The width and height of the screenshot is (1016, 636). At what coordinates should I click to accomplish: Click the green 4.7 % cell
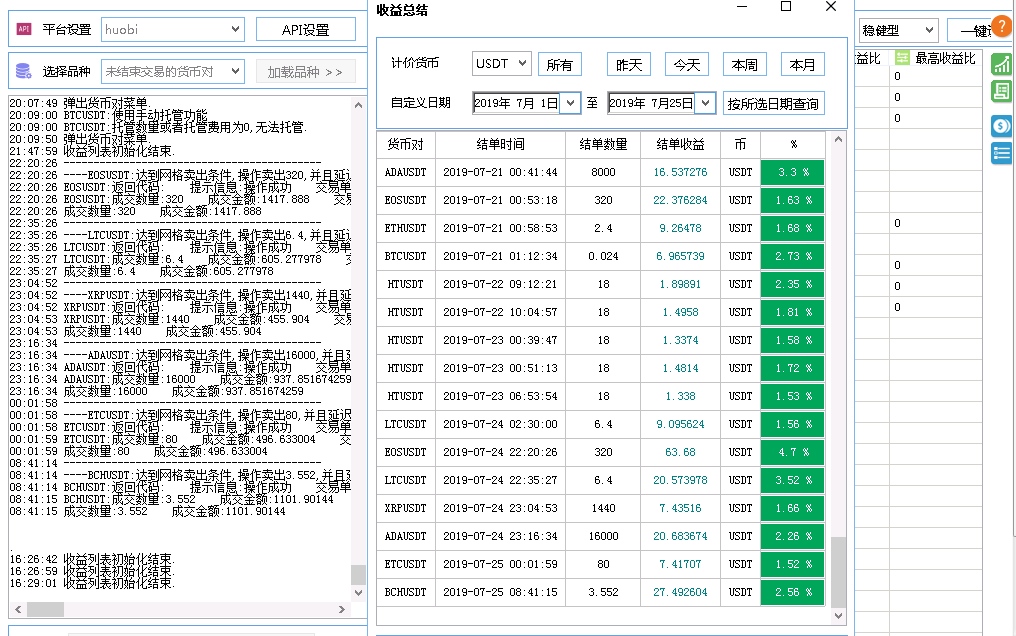793,452
